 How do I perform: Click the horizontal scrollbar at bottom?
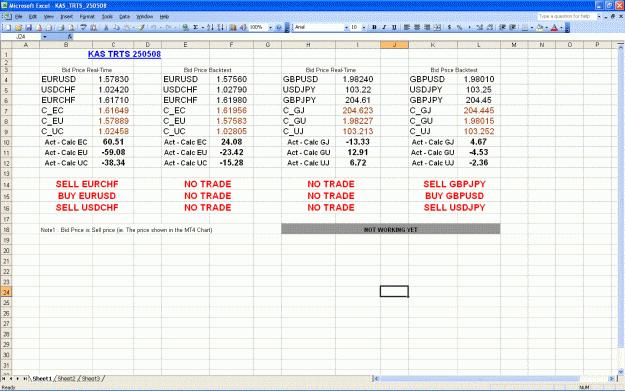(x=493, y=379)
